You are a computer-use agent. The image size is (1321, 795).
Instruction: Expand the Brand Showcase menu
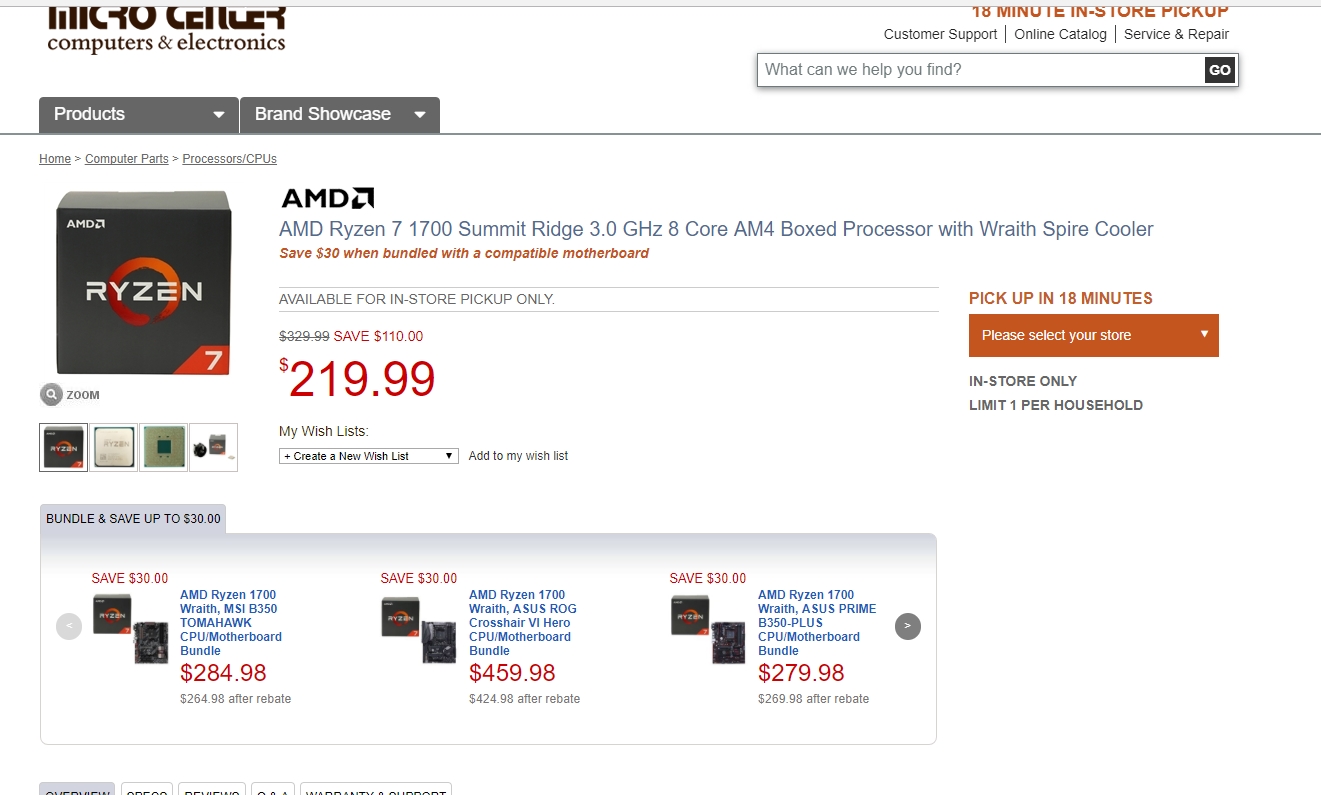[x=340, y=115]
